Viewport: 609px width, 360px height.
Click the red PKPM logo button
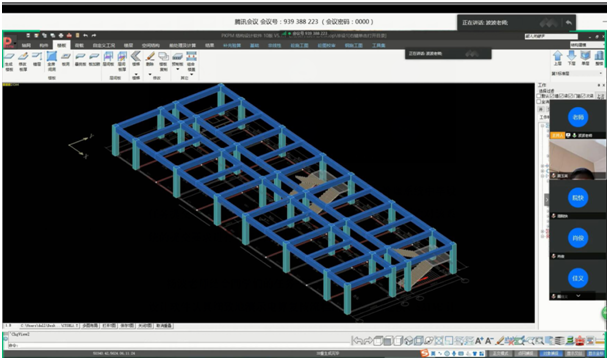[9, 42]
